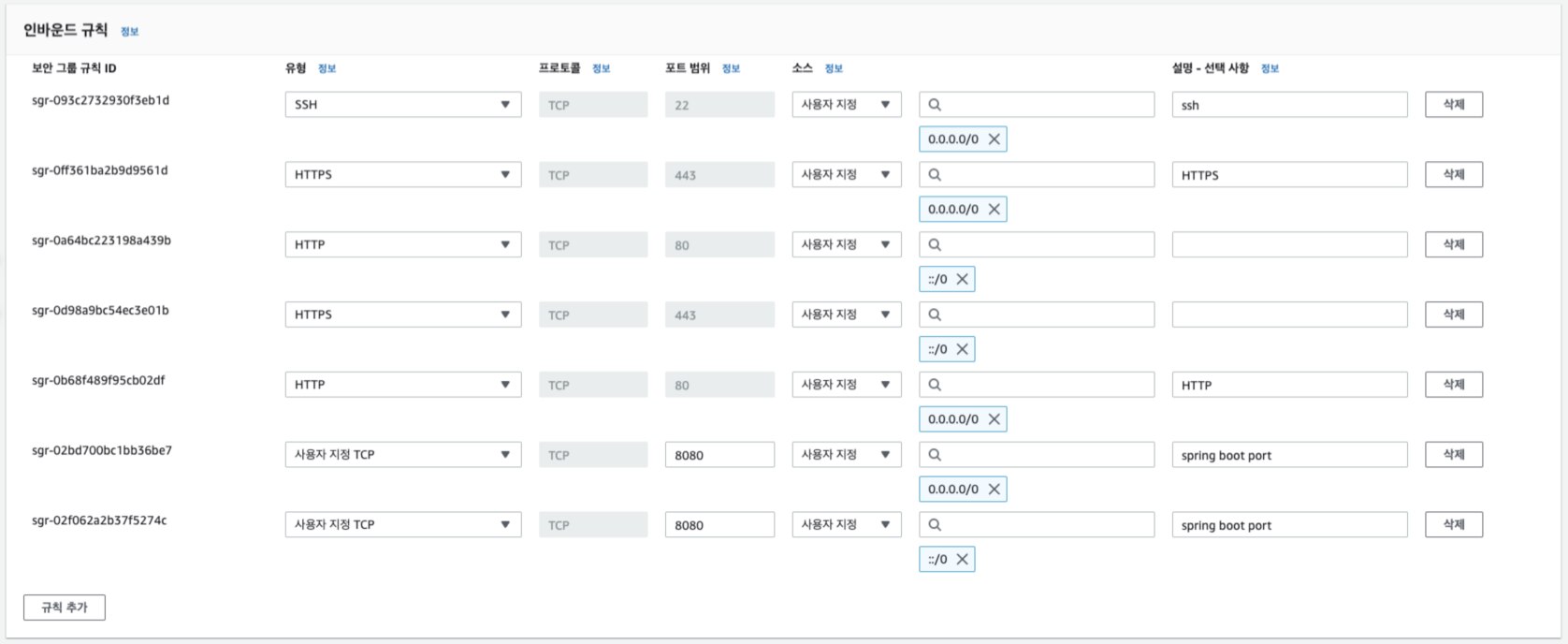Open 정보 link next to 유형 header

[x=327, y=68]
